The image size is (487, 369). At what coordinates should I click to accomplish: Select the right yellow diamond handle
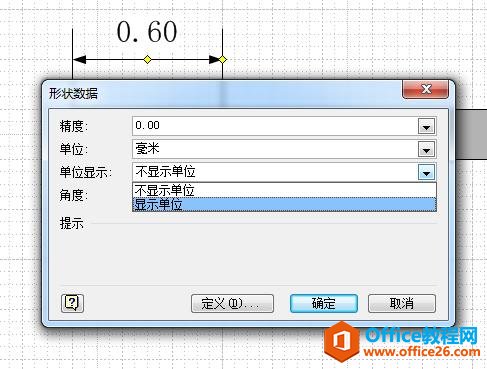pos(223,60)
